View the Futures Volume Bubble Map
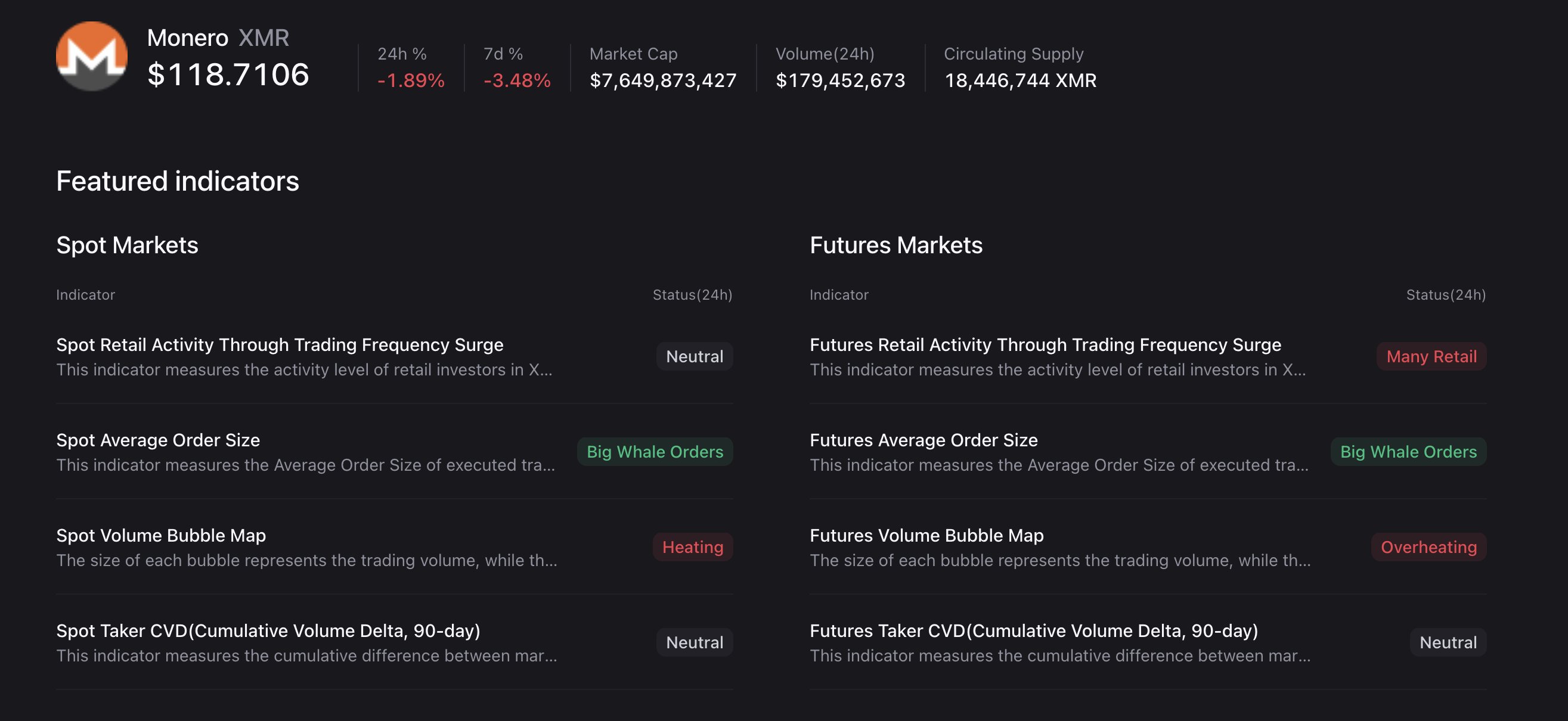The width and height of the screenshot is (1568, 721). click(926, 536)
